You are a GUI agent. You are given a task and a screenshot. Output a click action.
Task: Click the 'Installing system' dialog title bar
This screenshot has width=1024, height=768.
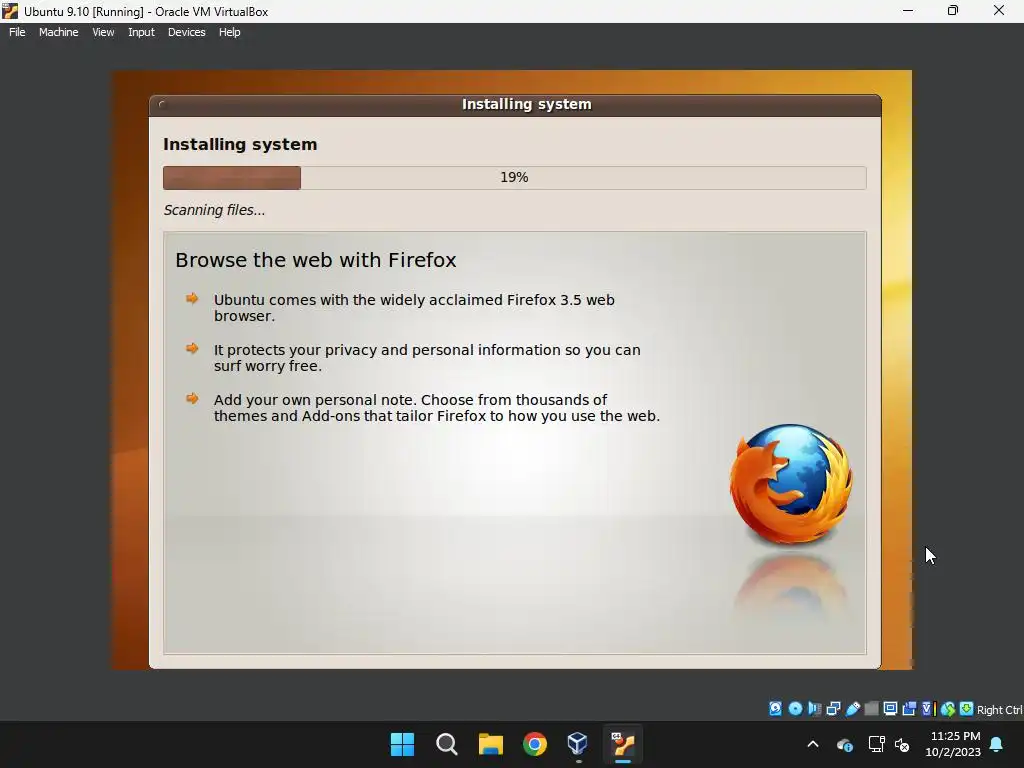pyautogui.click(x=515, y=105)
